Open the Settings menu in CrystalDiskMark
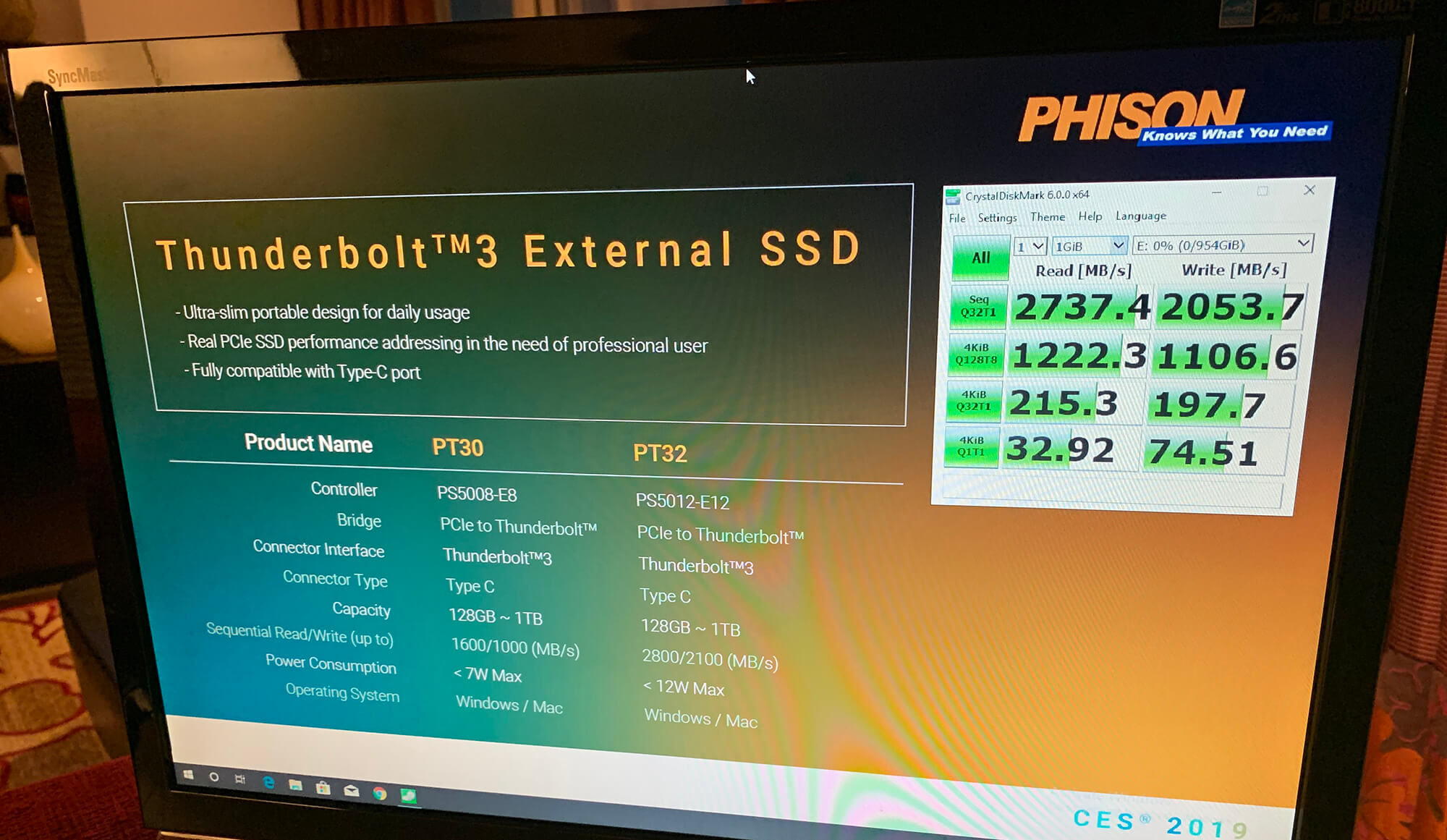 (997, 218)
